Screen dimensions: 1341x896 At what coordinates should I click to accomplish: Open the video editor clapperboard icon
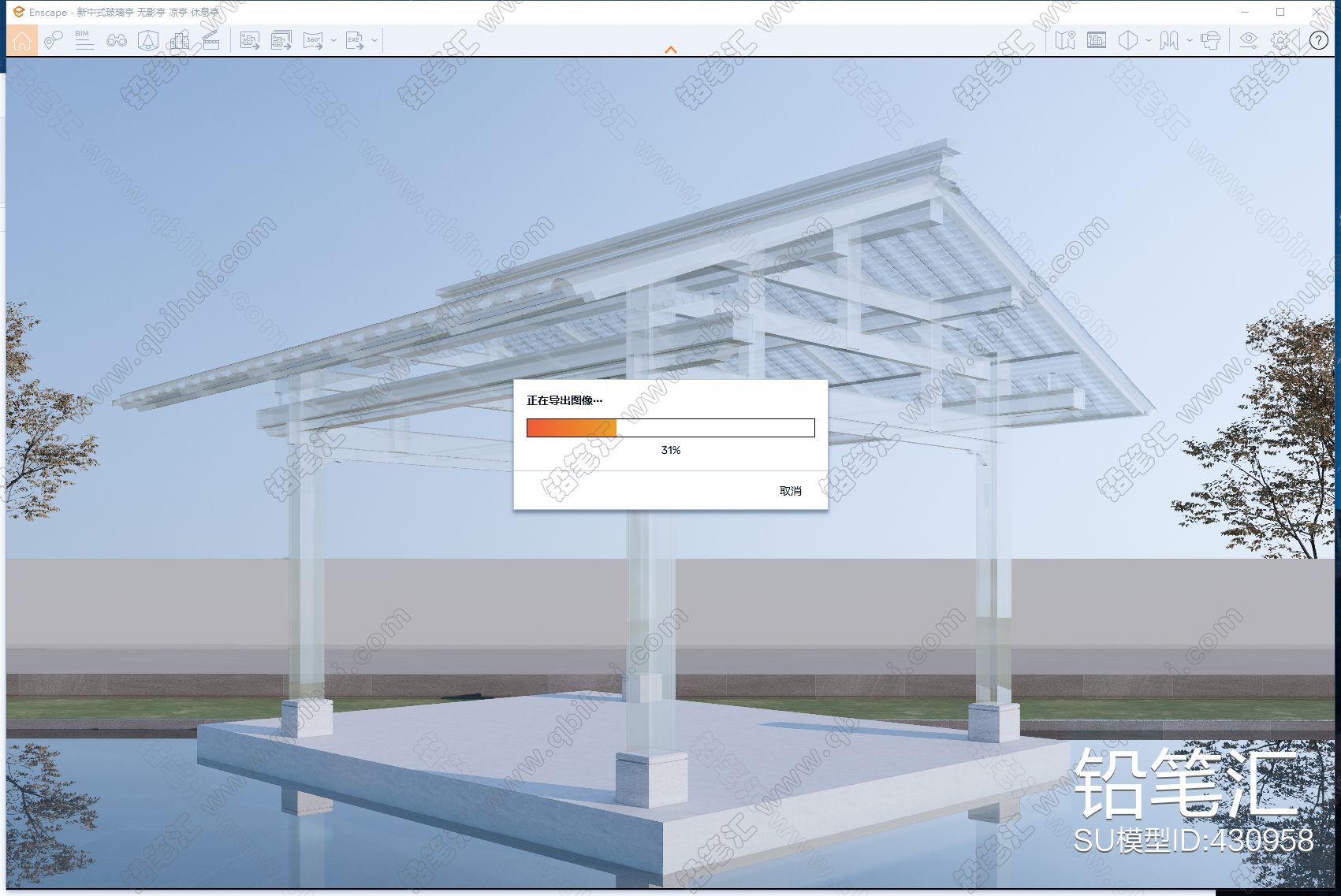(210, 40)
